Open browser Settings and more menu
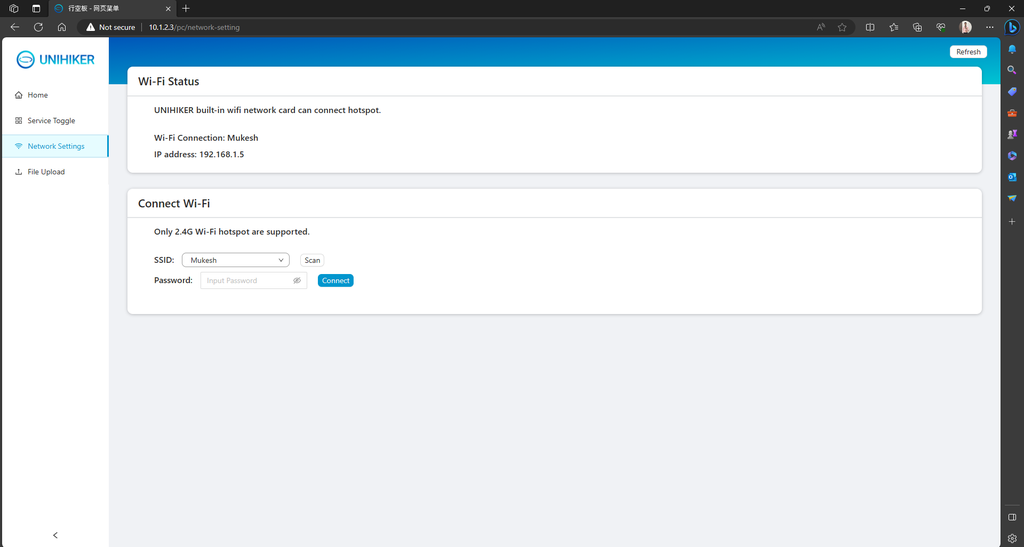The height and width of the screenshot is (547, 1024). tap(990, 27)
